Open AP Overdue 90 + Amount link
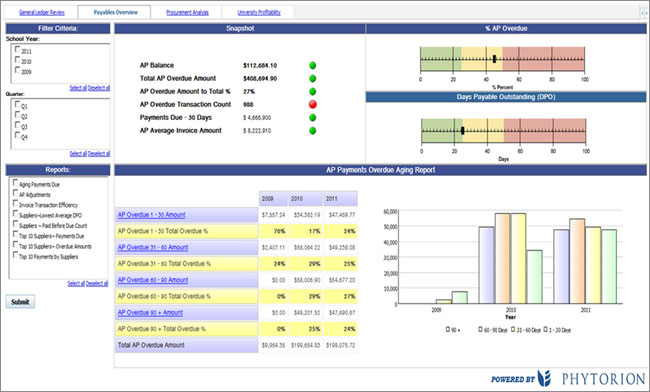This screenshot has width=650, height=392. 150,313
